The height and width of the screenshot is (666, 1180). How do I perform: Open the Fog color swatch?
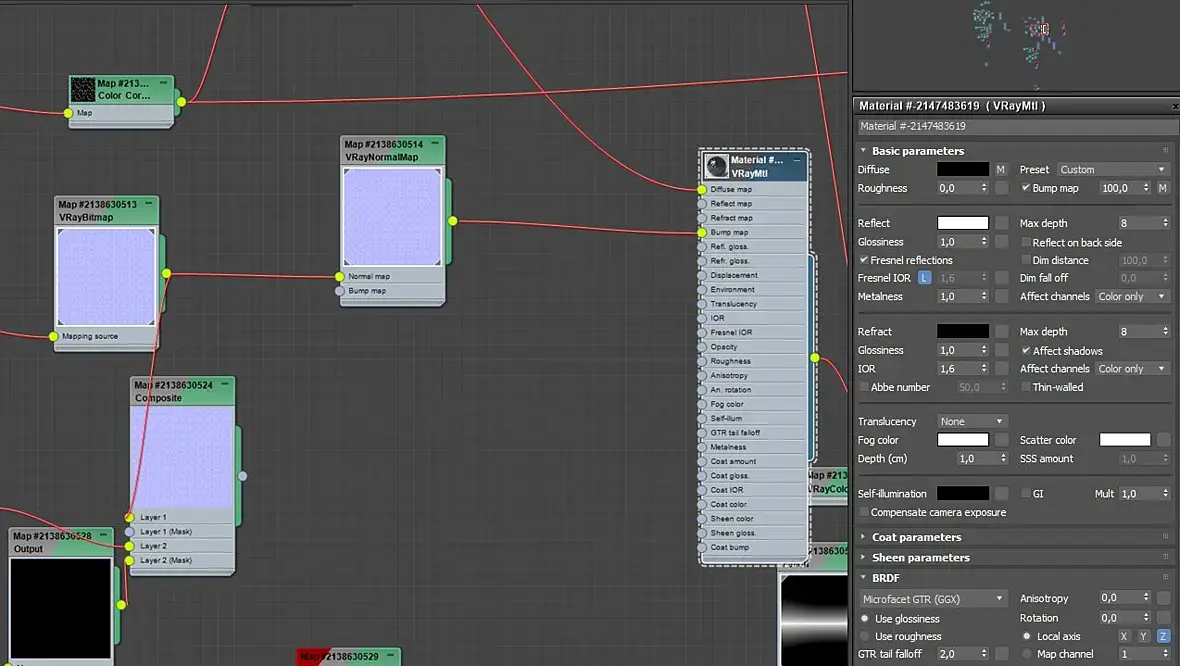pyautogui.click(x=963, y=439)
